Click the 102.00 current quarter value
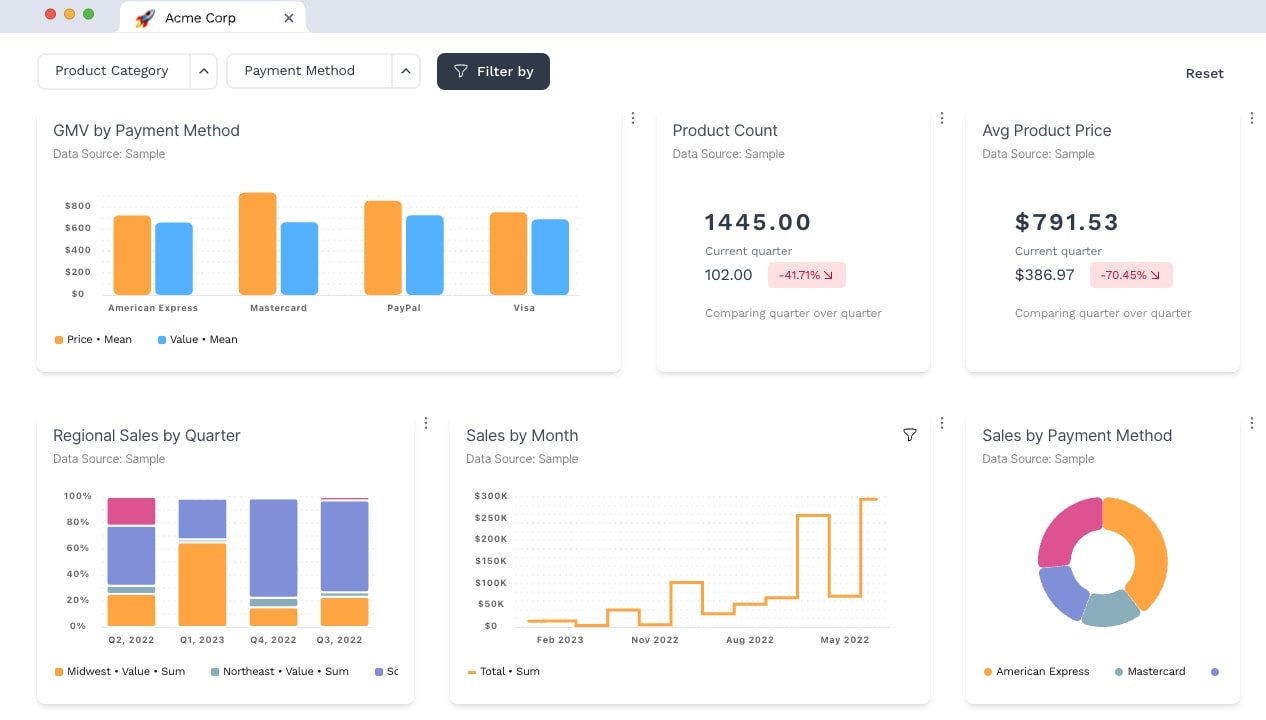This screenshot has width=1266, height=720. click(729, 275)
